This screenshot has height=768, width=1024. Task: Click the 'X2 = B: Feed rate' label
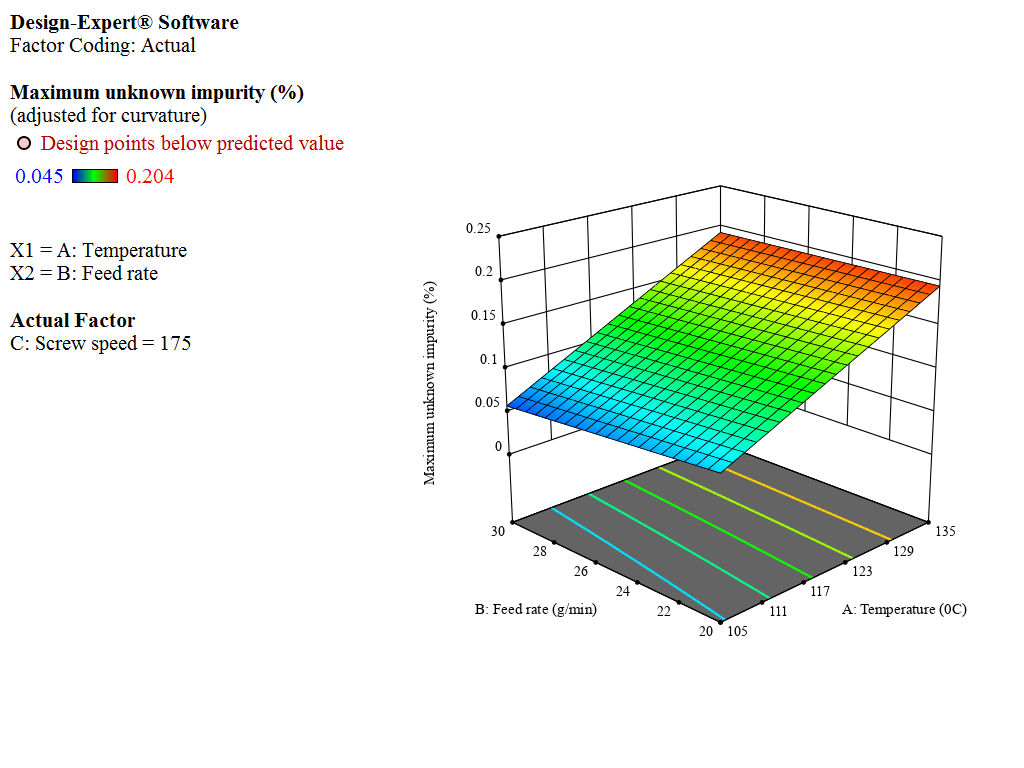[x=84, y=273]
